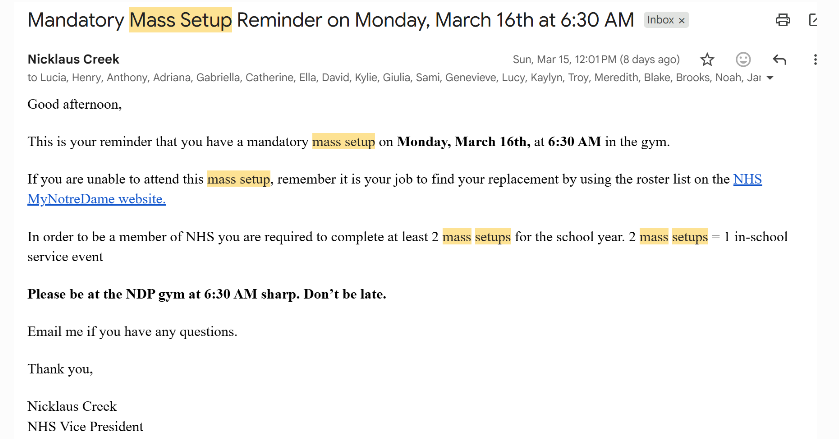Click the highlighted 'mass setup' in first paragraph

tap(343, 142)
